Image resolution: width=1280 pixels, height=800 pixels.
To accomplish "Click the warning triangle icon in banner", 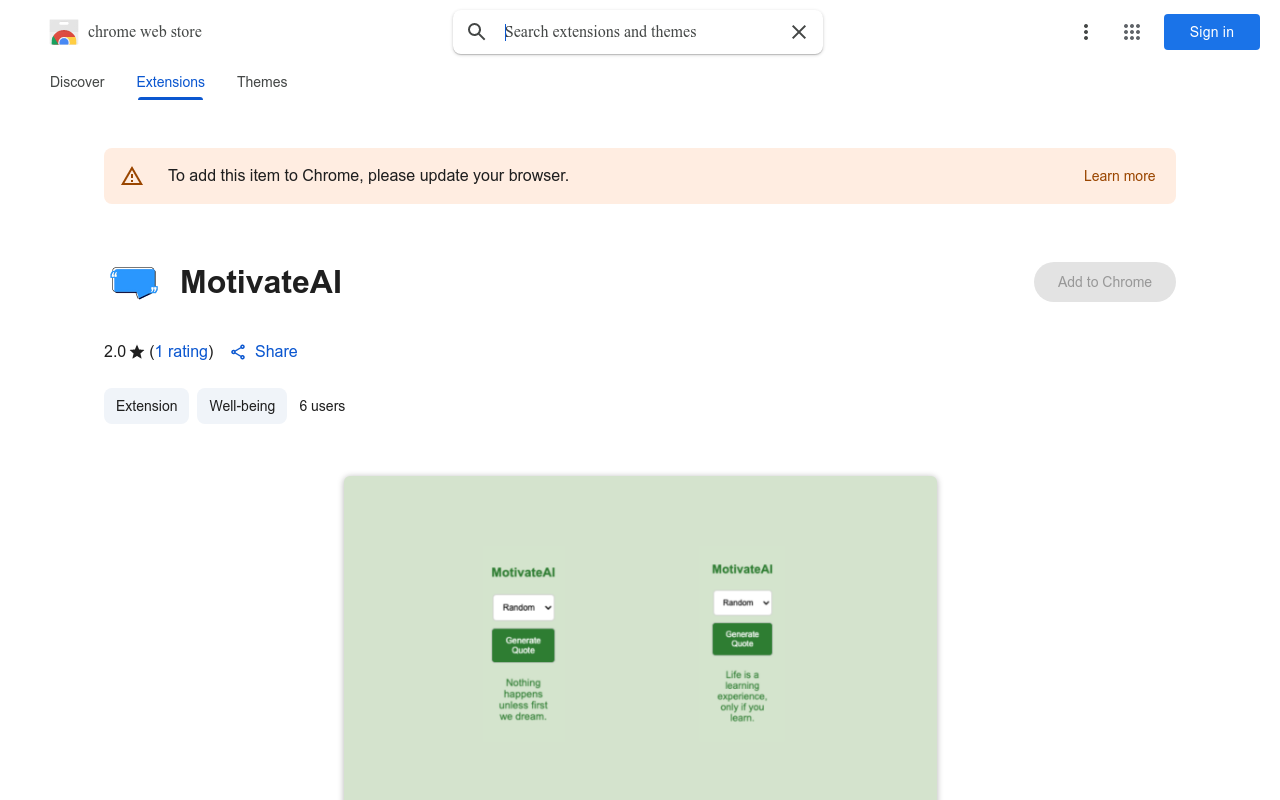I will click(132, 176).
